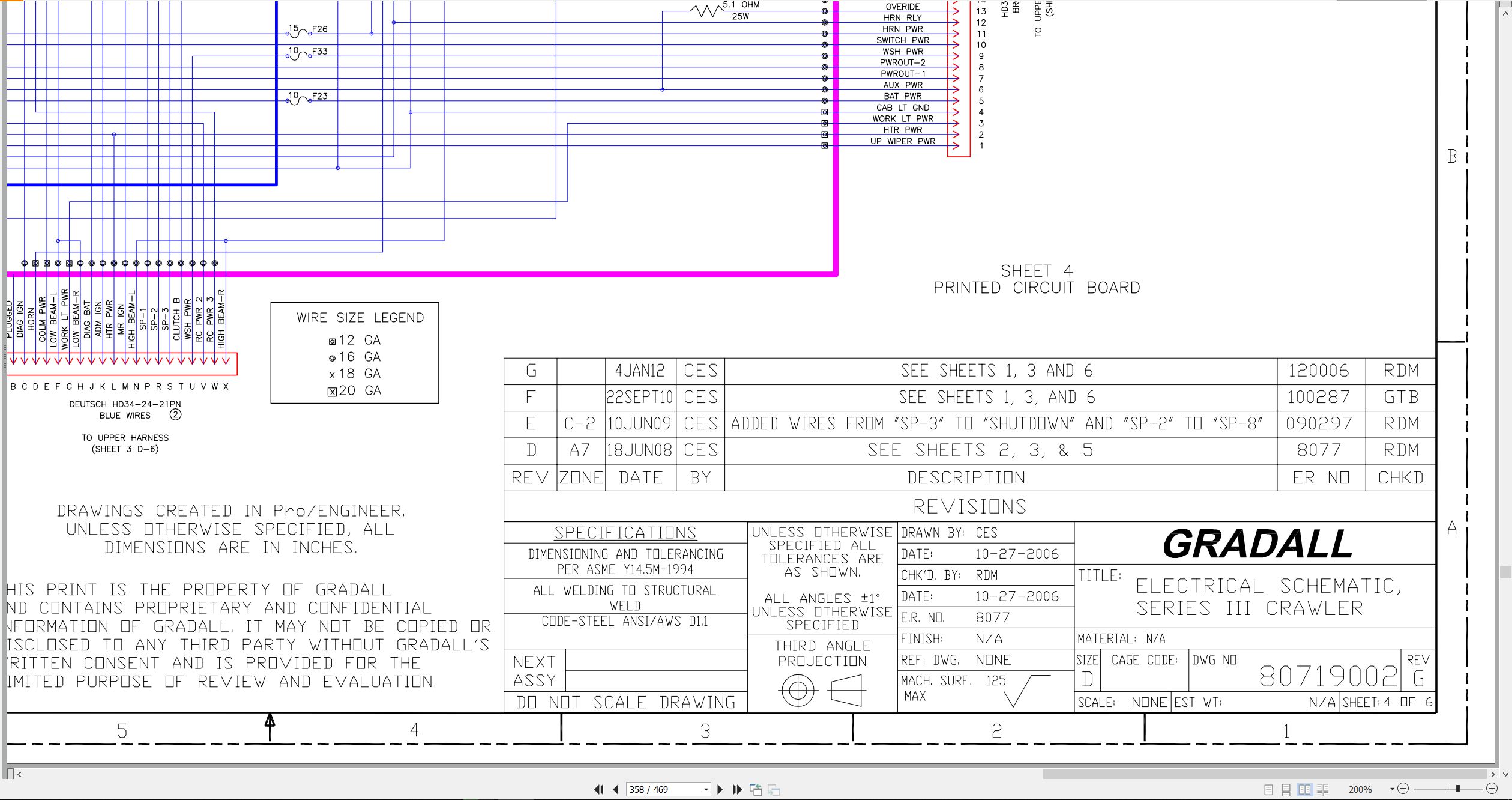Screen dimensions: 1512x800
Task: Click the horizontal scrollbar right arrow
Action: 1493,774
